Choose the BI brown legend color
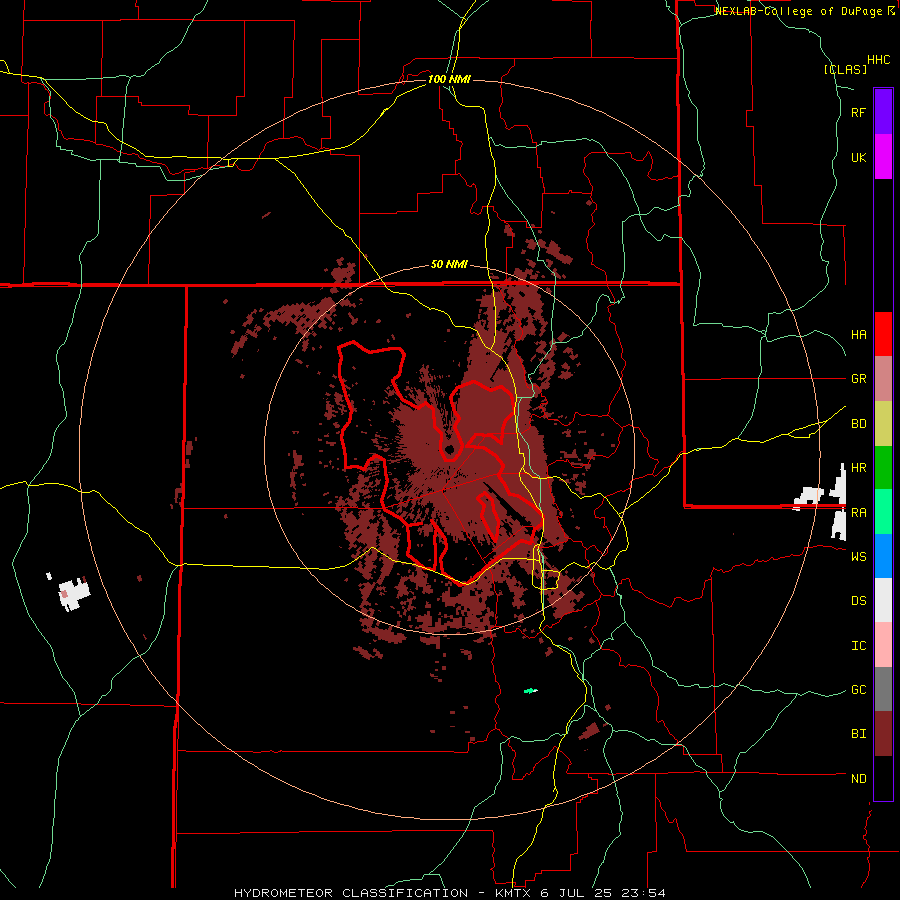The height and width of the screenshot is (900, 900). coord(883,734)
